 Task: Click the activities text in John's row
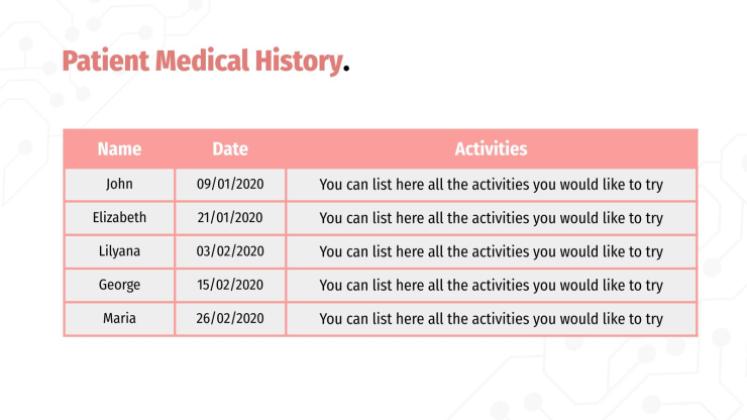(491, 185)
